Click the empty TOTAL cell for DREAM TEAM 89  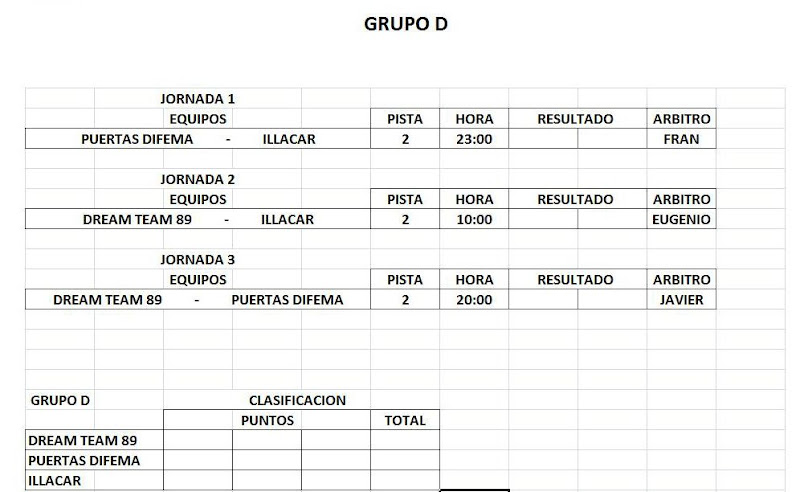click(405, 441)
